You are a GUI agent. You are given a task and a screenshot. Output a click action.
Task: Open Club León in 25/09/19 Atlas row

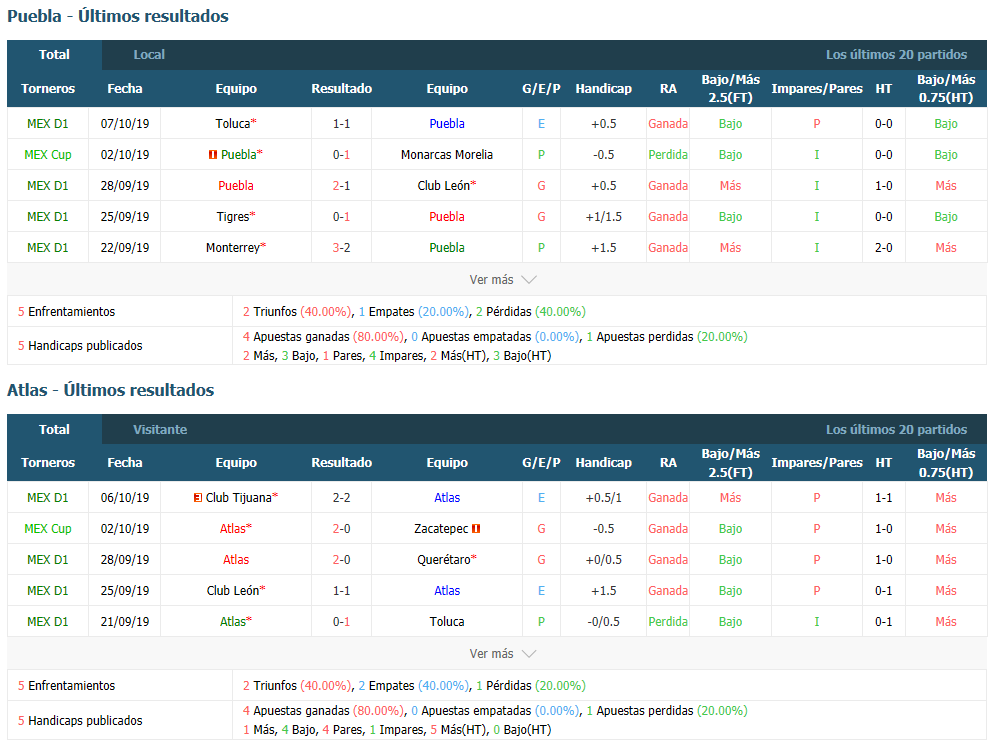tap(233, 591)
